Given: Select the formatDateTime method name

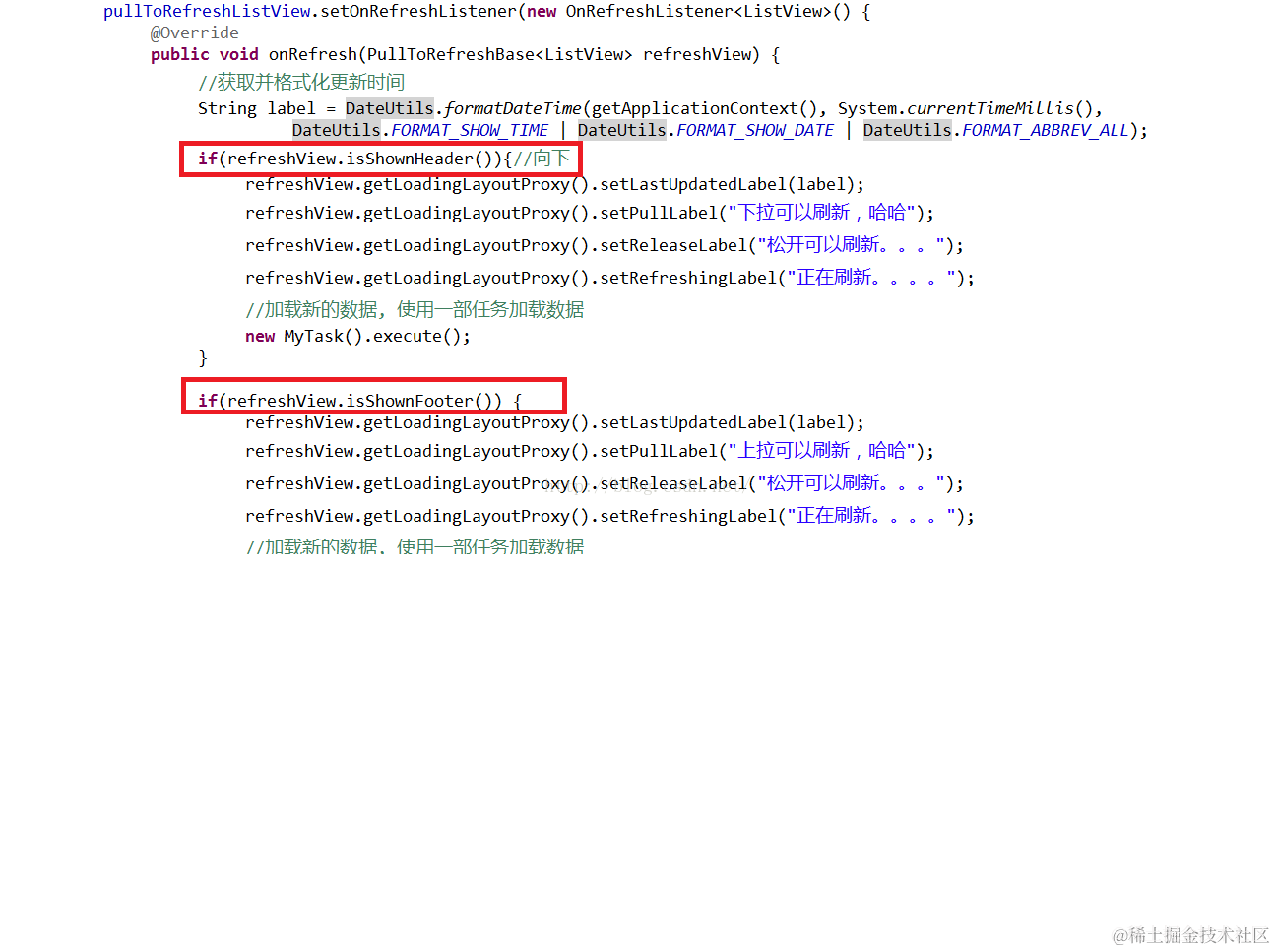Looking at the screenshot, I should [512, 109].
